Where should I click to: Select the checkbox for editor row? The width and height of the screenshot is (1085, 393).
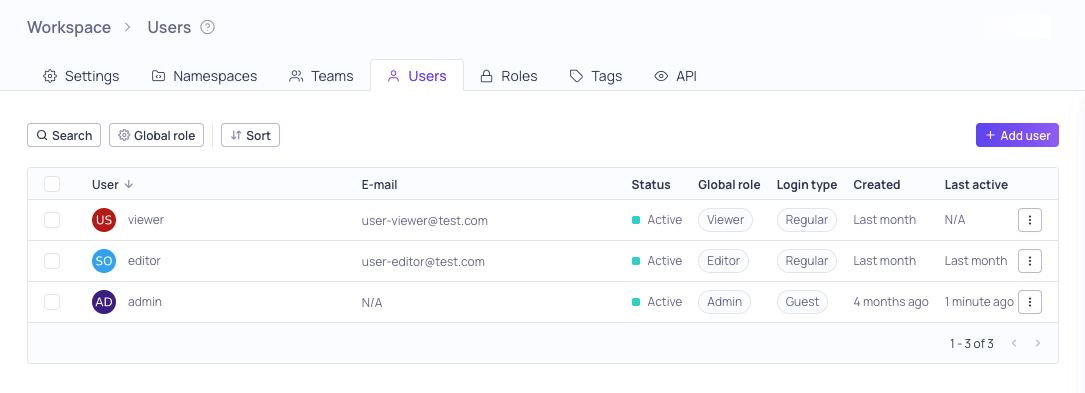point(52,261)
